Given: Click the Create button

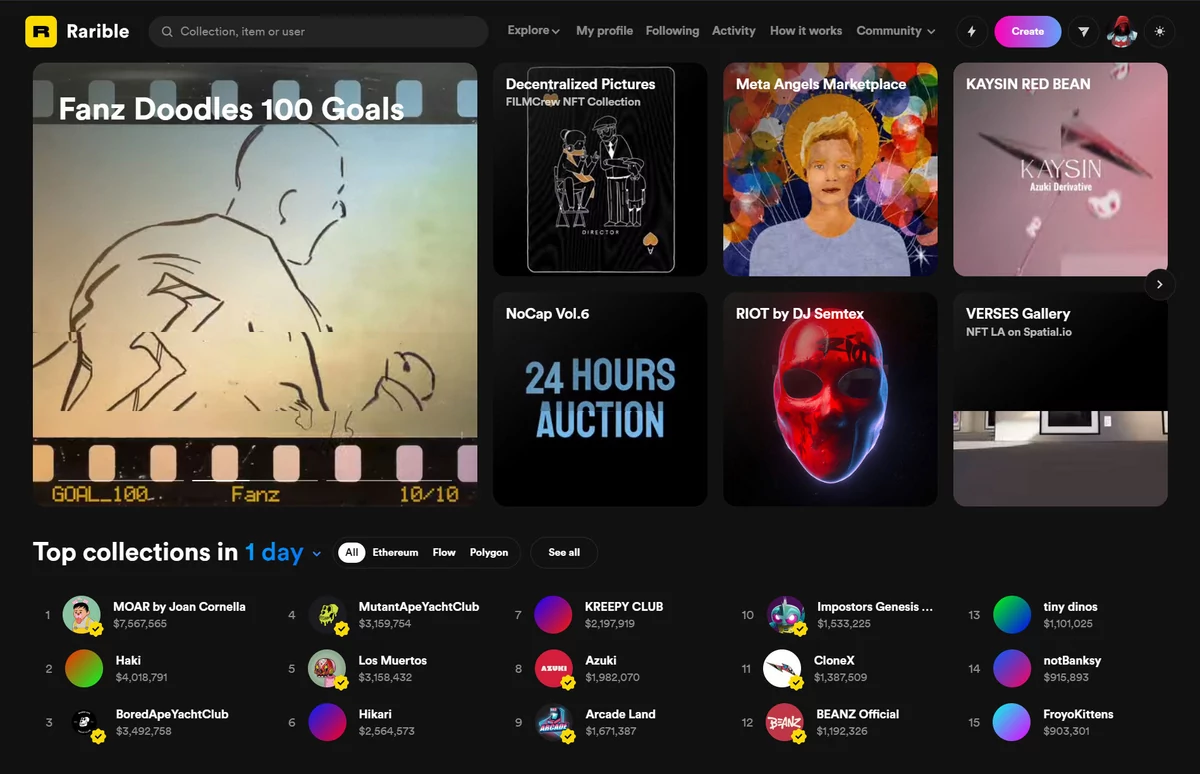Looking at the screenshot, I should tap(1027, 32).
